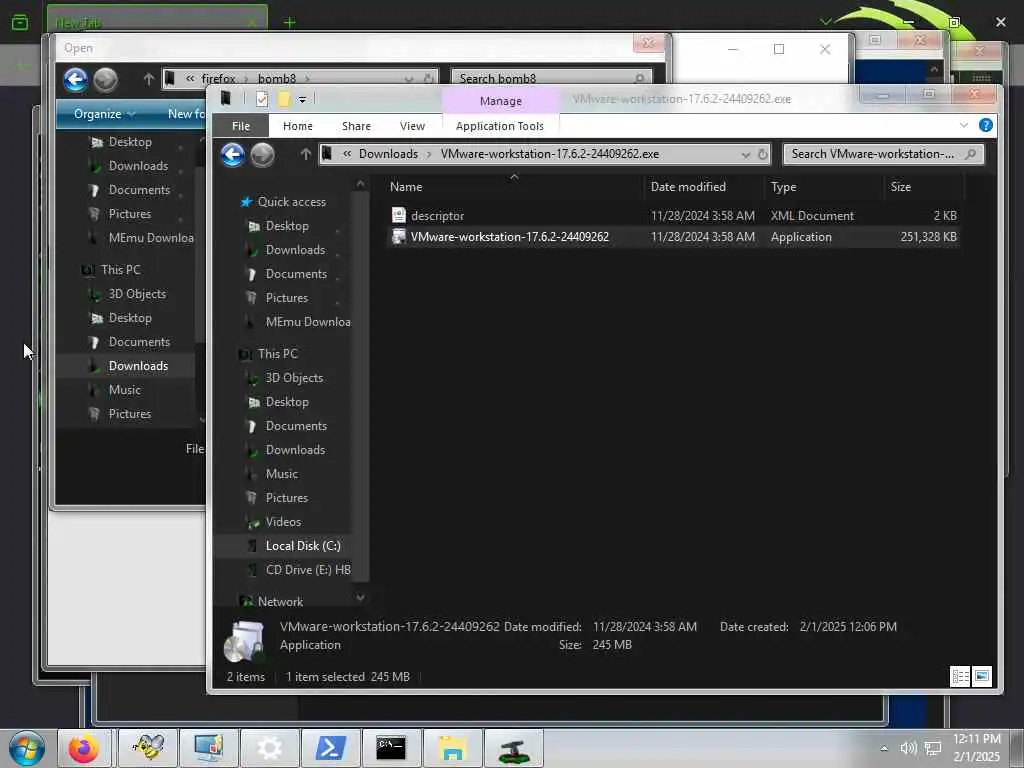Go back in front Explorer window
This screenshot has width=1024, height=768.
pos(232,155)
